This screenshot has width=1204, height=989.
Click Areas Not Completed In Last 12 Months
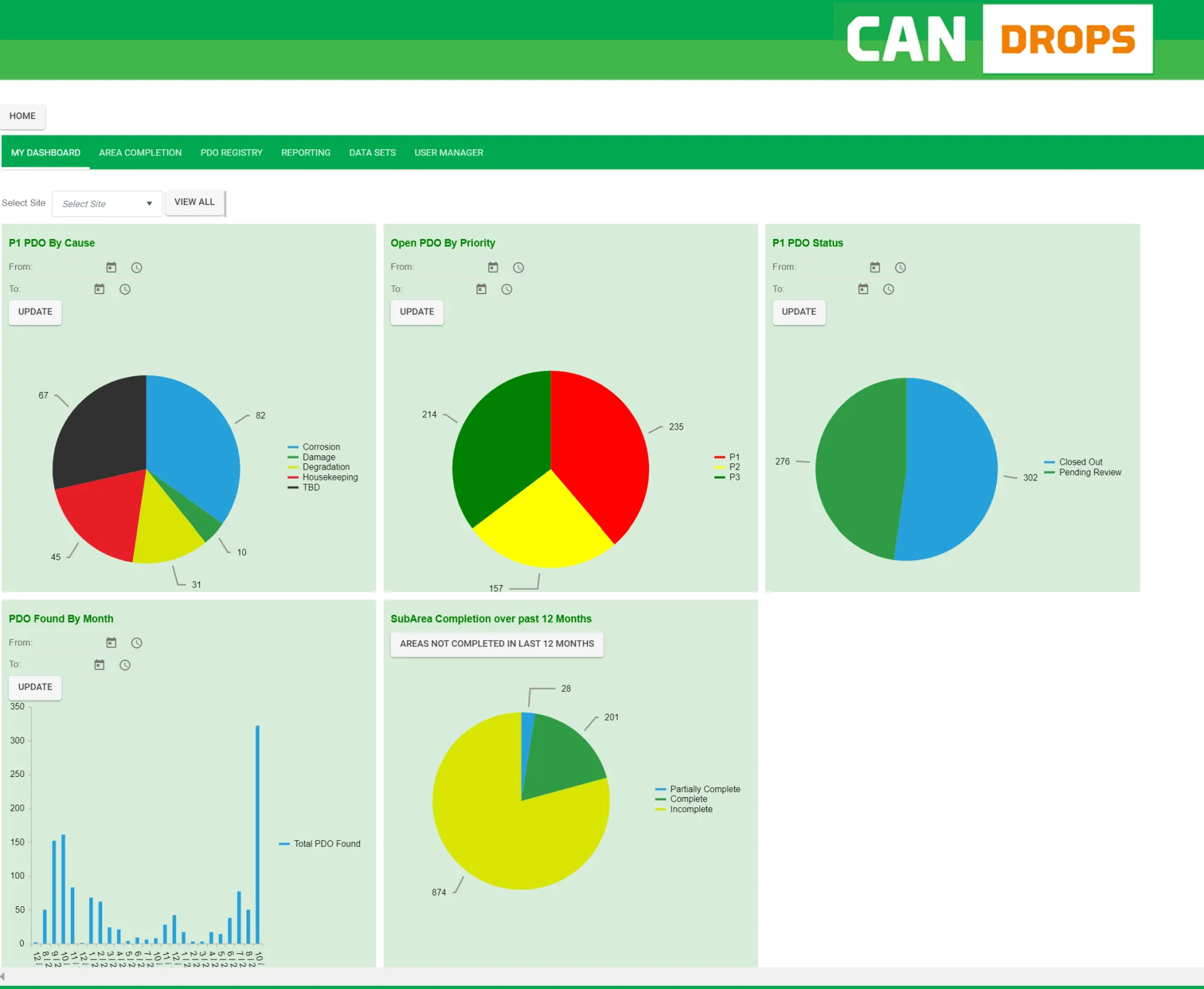[497, 643]
